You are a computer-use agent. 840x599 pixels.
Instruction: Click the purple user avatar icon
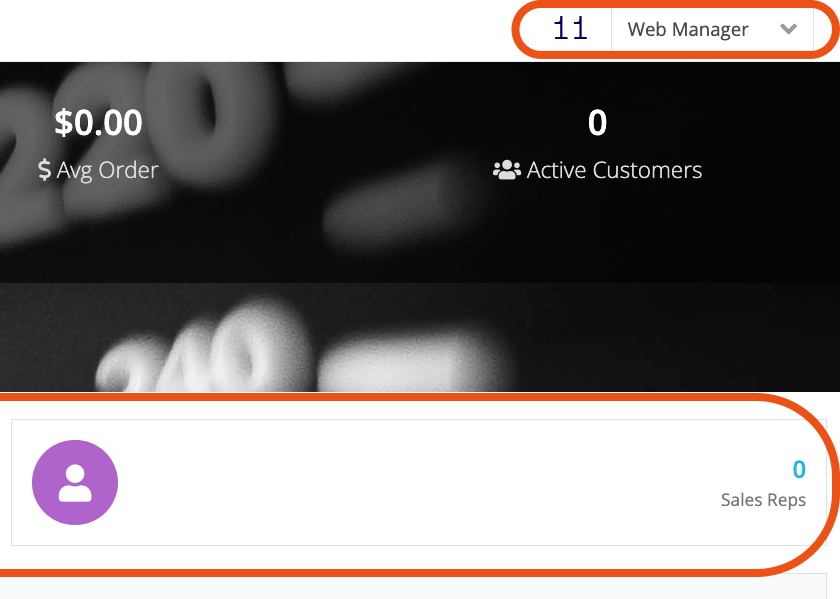[x=75, y=482]
